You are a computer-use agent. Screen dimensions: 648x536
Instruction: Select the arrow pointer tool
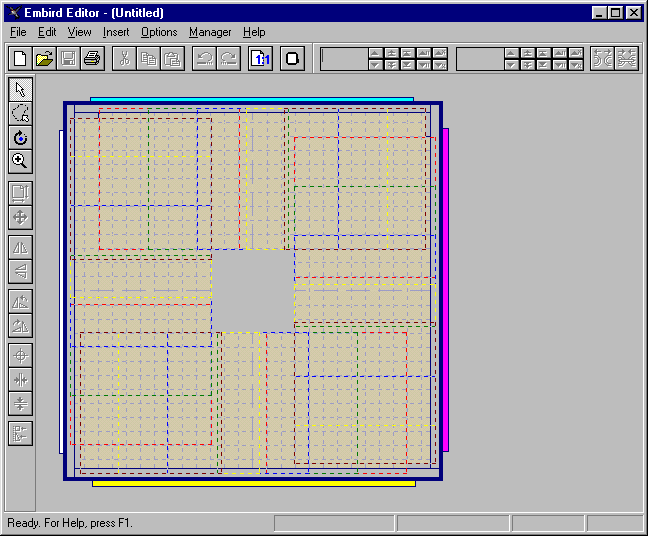click(20, 89)
